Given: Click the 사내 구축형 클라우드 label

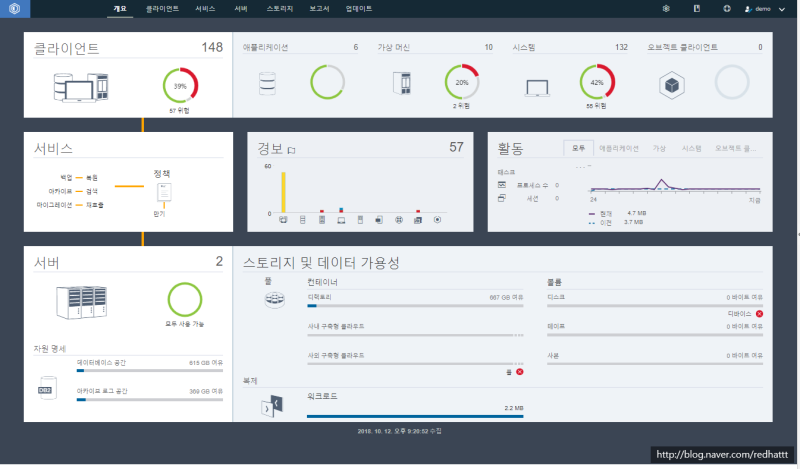Looking at the screenshot, I should (x=336, y=326).
